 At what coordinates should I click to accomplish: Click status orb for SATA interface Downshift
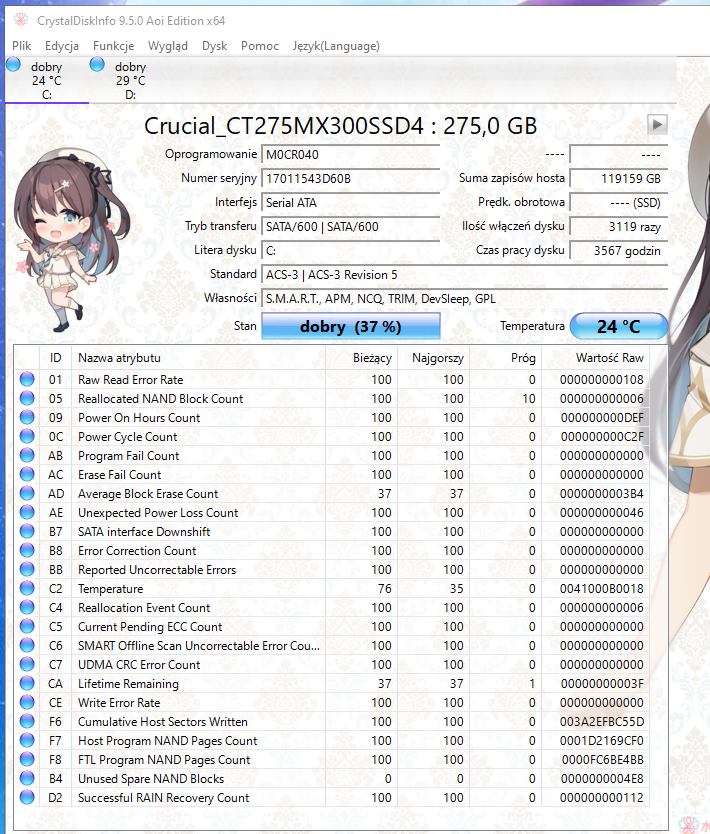pyautogui.click(x=27, y=531)
